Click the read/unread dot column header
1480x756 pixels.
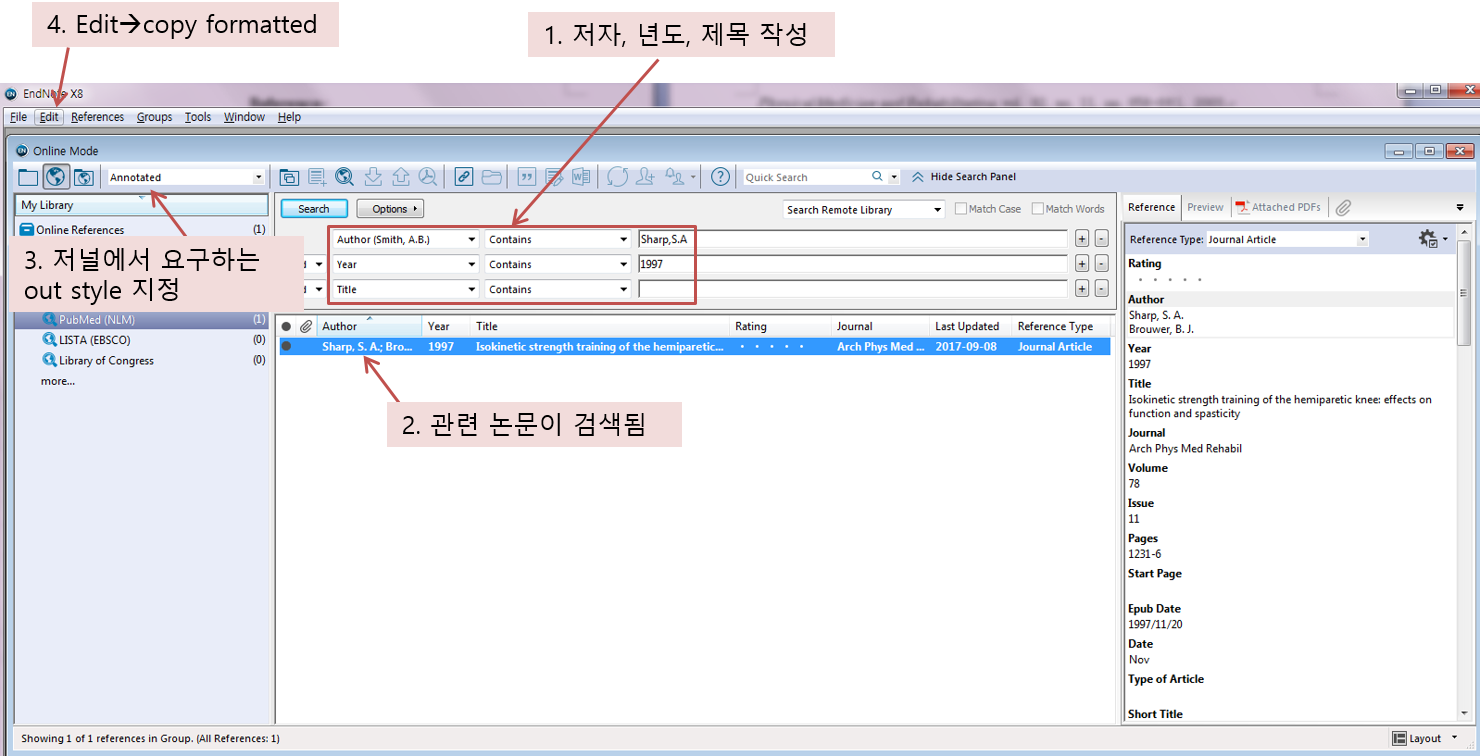point(286,326)
